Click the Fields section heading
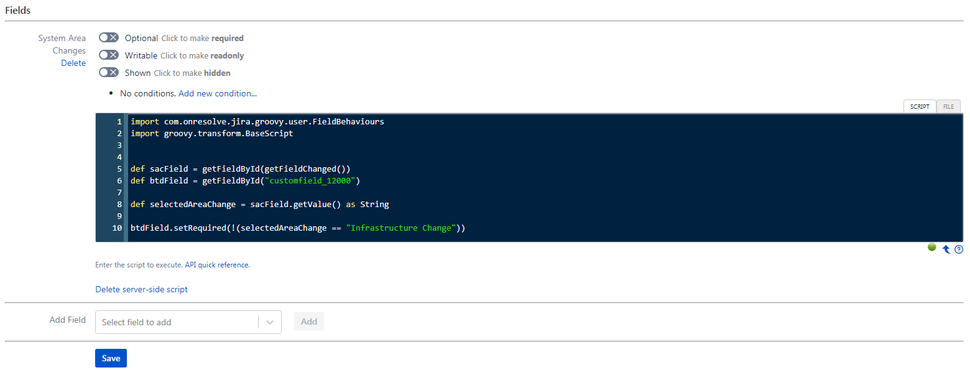 click(18, 10)
